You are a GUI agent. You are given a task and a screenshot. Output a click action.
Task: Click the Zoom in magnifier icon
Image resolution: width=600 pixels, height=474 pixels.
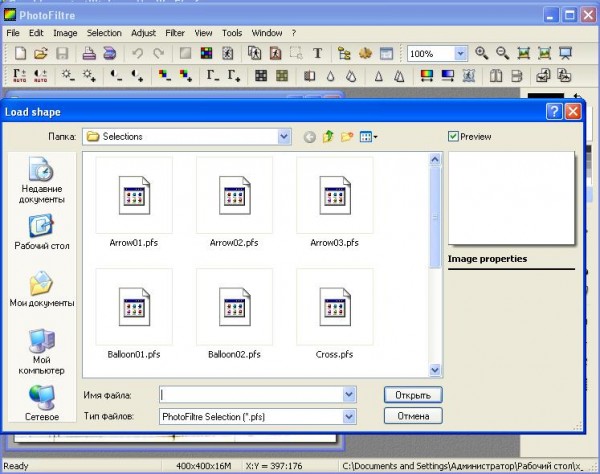point(481,53)
